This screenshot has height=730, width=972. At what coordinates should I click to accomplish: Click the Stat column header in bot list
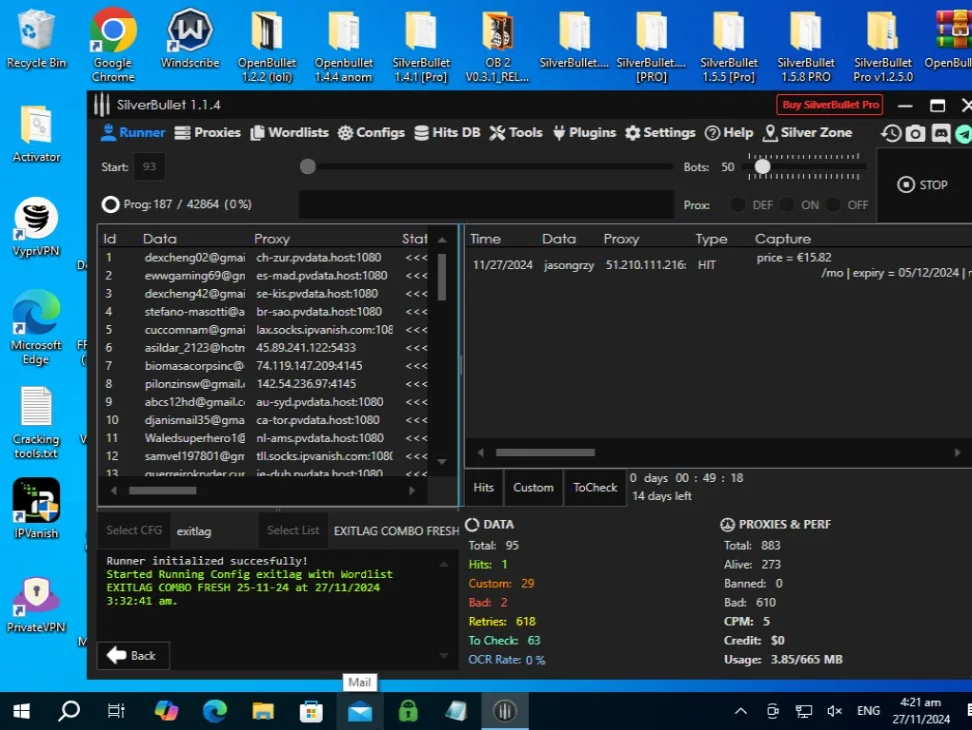[x=414, y=239]
